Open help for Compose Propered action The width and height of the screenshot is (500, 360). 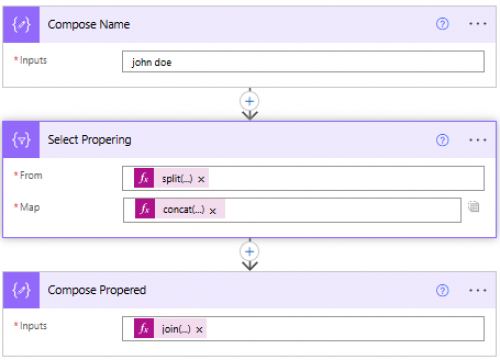click(442, 290)
